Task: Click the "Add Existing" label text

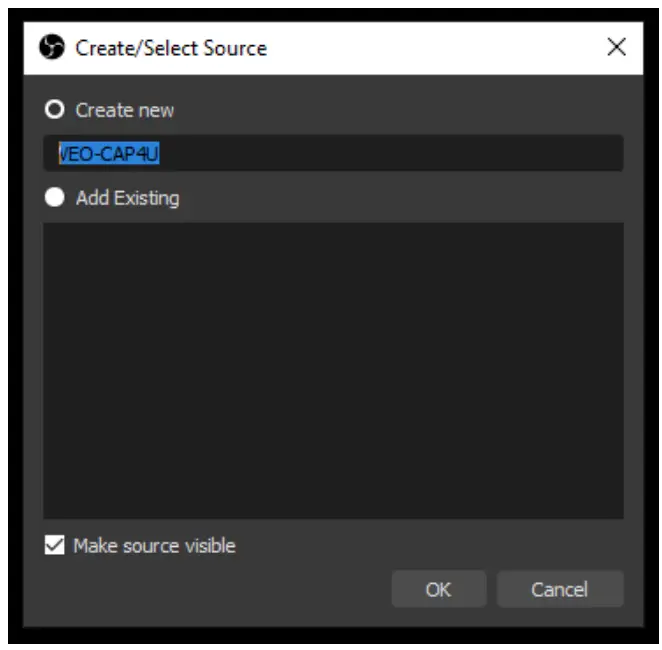Action: (x=127, y=198)
